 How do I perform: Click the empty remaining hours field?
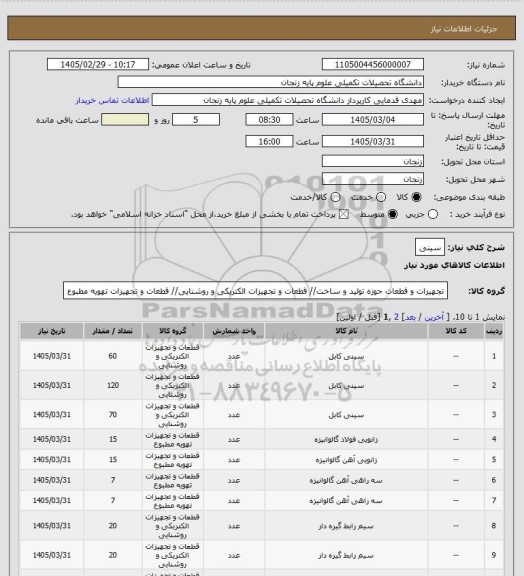coord(125,120)
